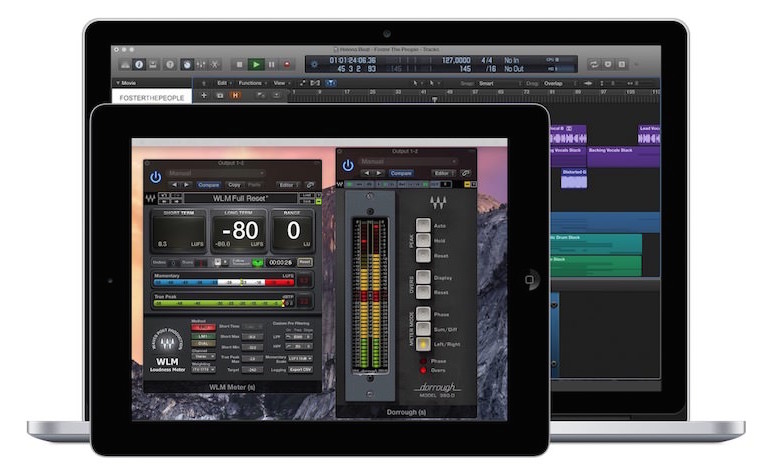
Task: Click the Waves logo in WLM toolbar
Action: (x=150, y=199)
